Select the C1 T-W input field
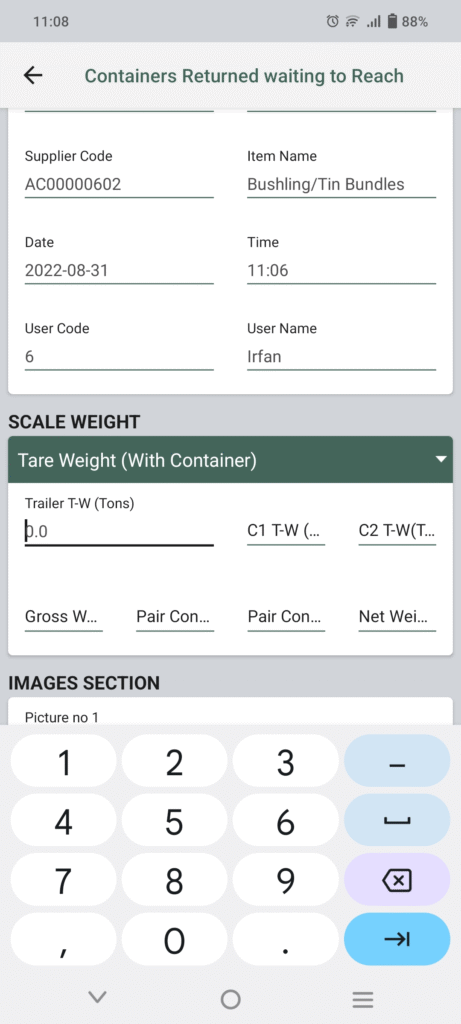This screenshot has width=461, height=1024. click(285, 532)
